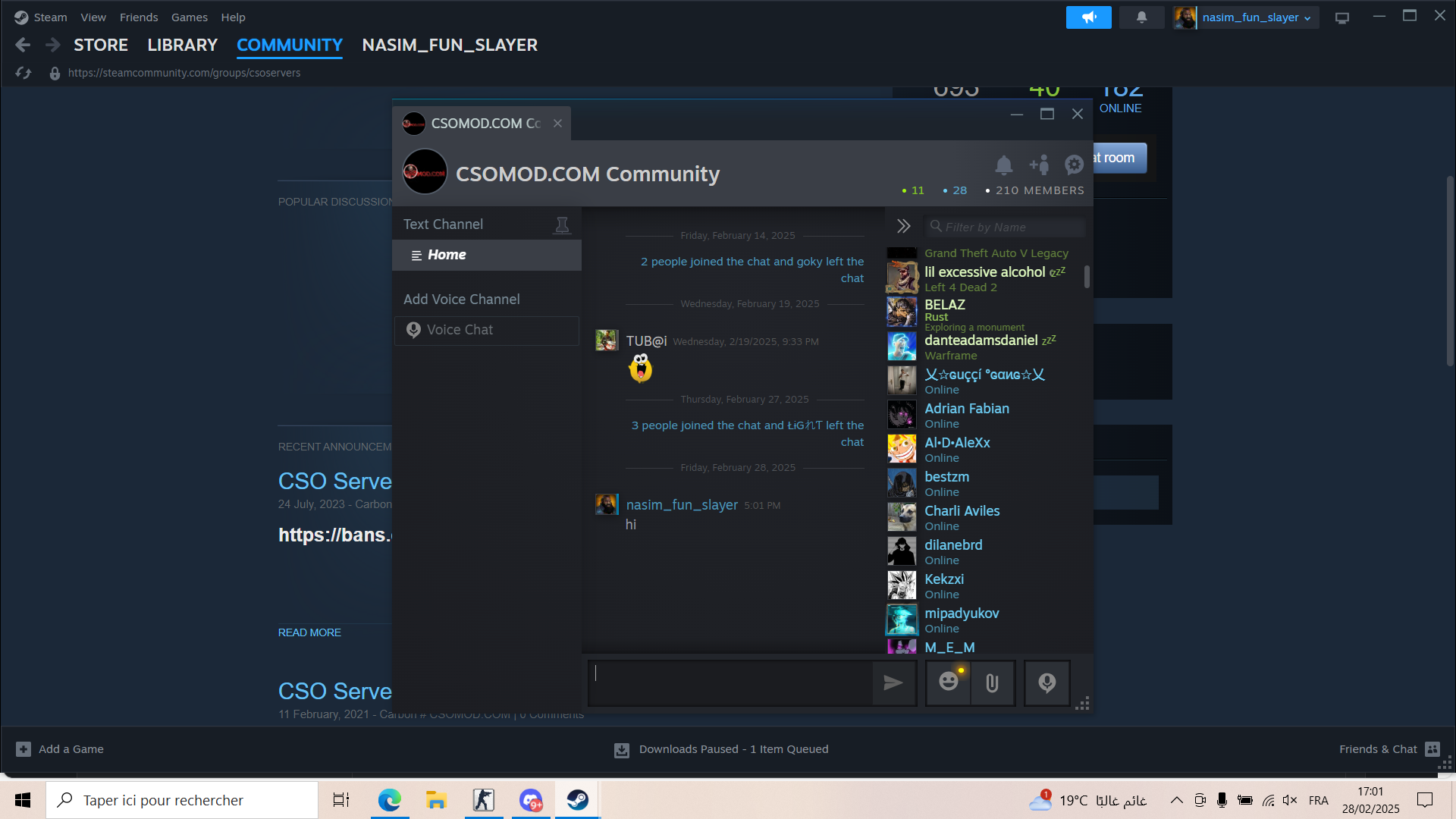Toggle system volume mute in tray

coord(1289,800)
